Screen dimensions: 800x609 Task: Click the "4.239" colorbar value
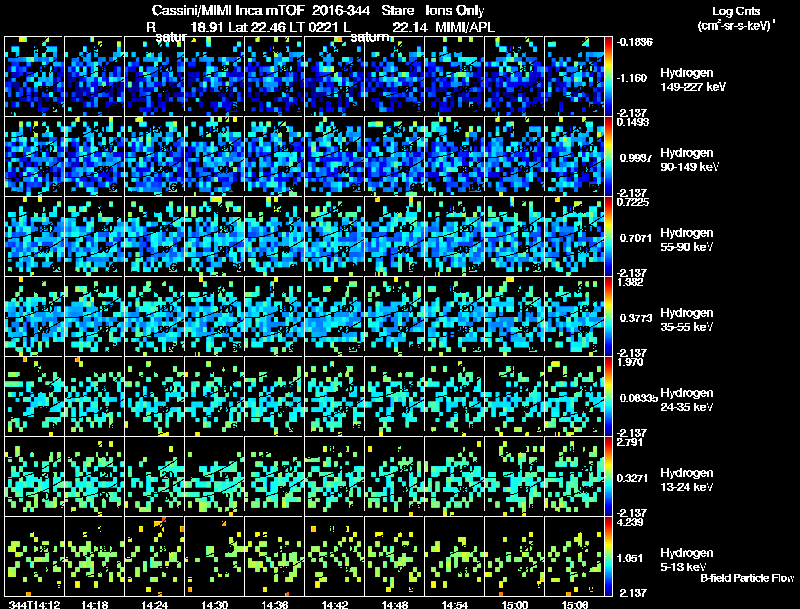pyautogui.click(x=630, y=522)
